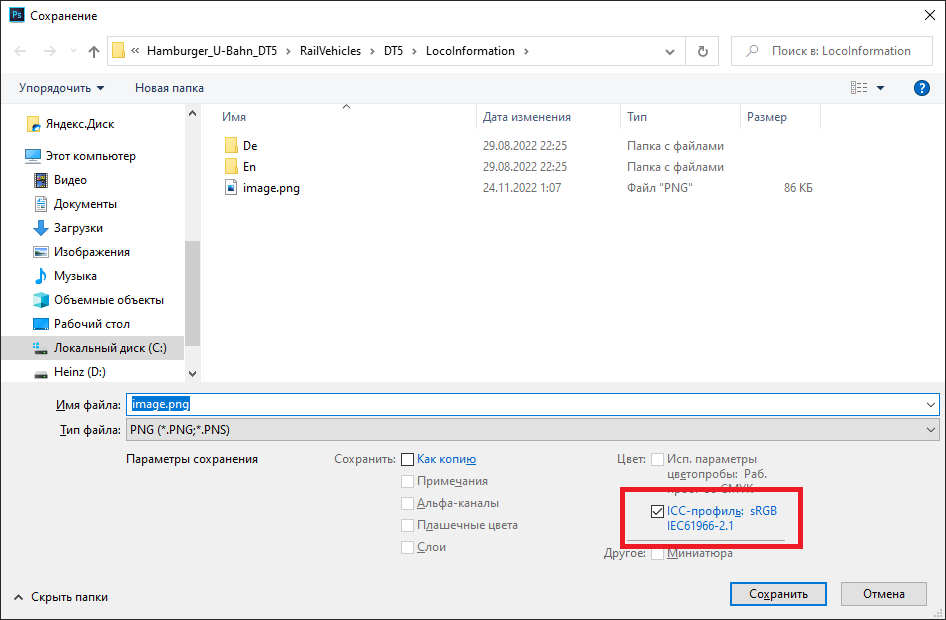946x620 pixels.
Task: Sort by Дата изменения column
Action: coord(548,117)
